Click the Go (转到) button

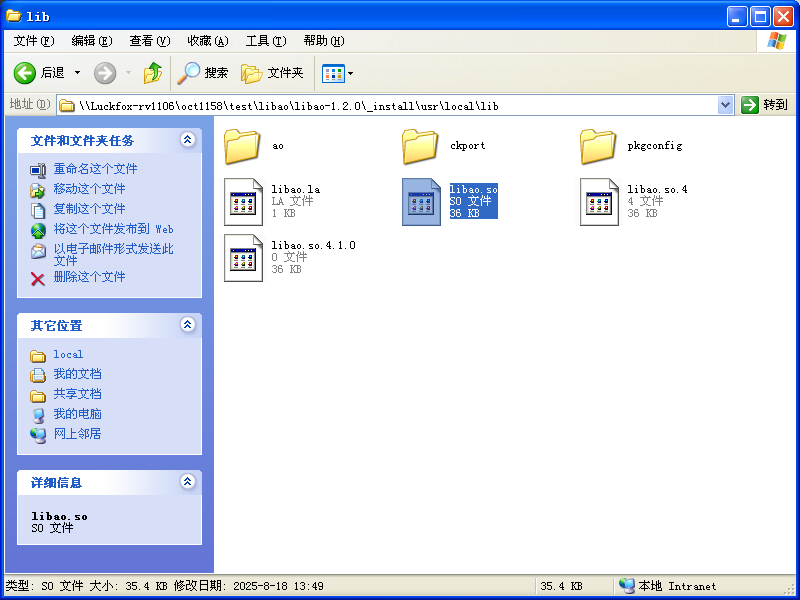pos(765,105)
